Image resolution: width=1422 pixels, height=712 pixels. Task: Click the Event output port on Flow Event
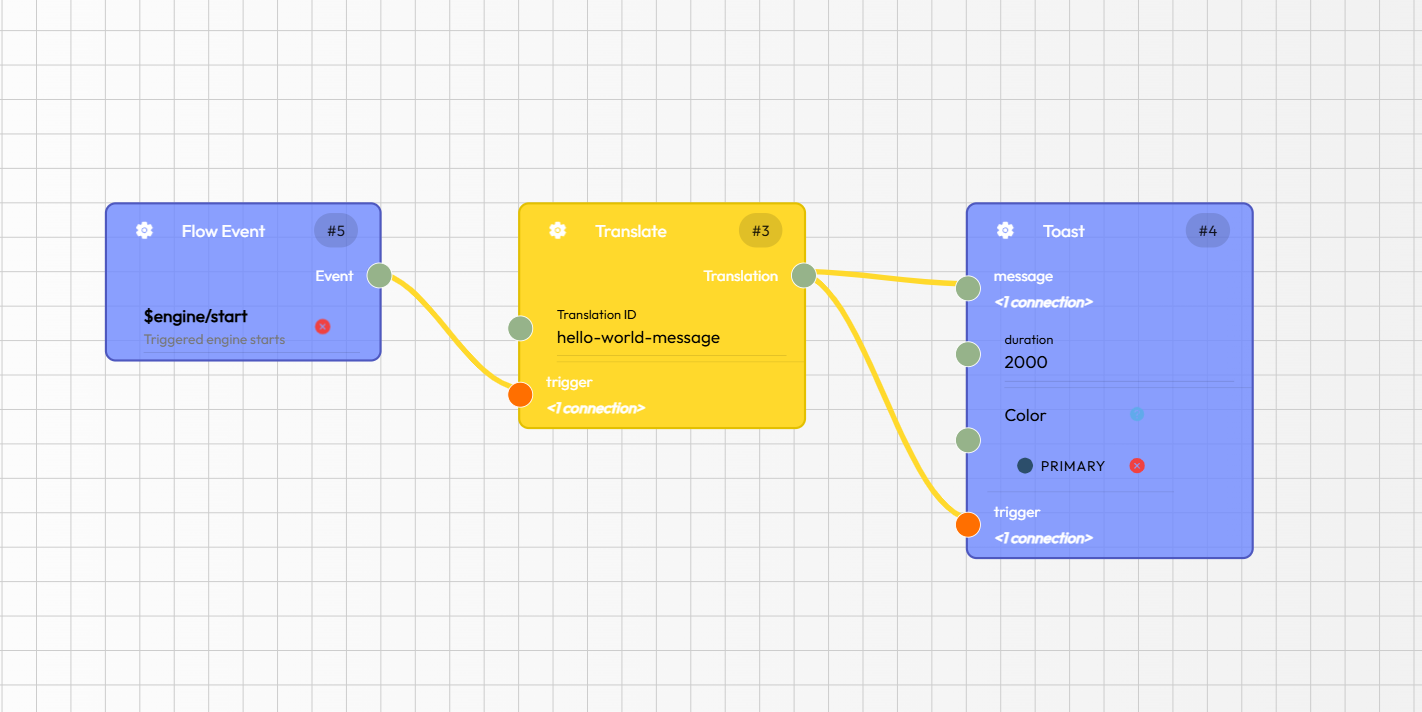point(379,275)
